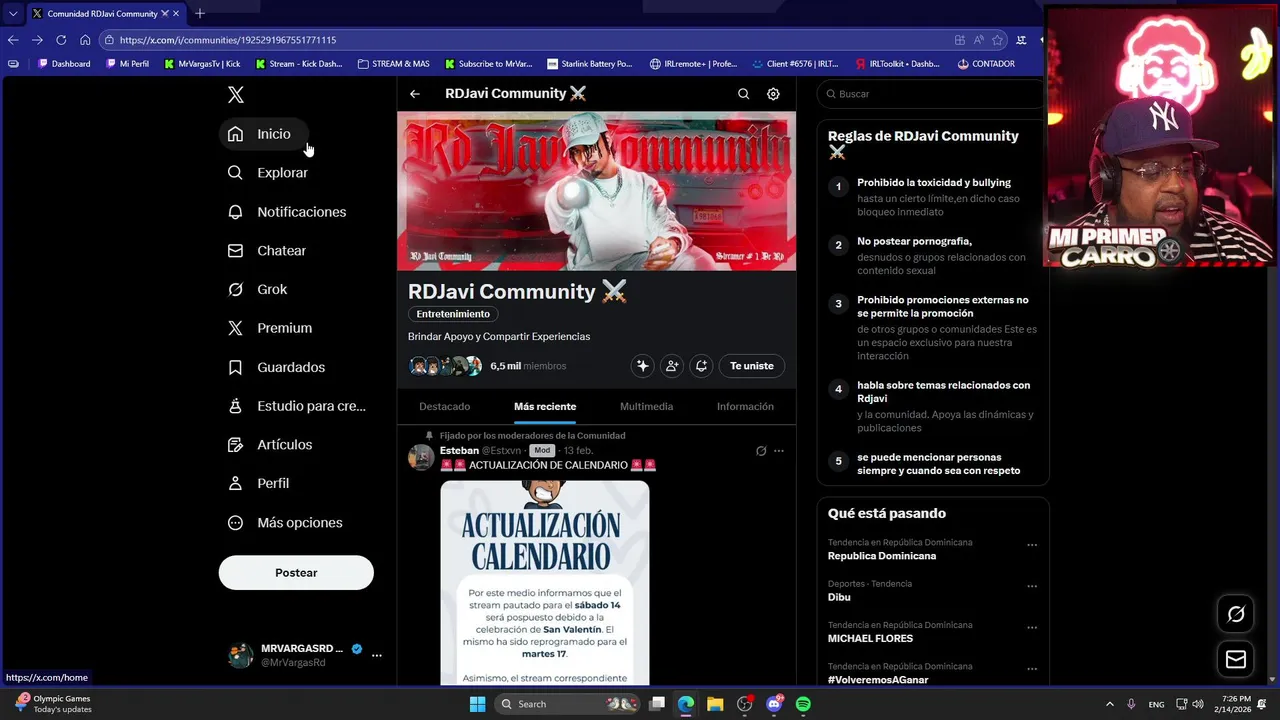1280x720 pixels.
Task: Toggle community notifications bell
Action: pyautogui.click(x=701, y=366)
